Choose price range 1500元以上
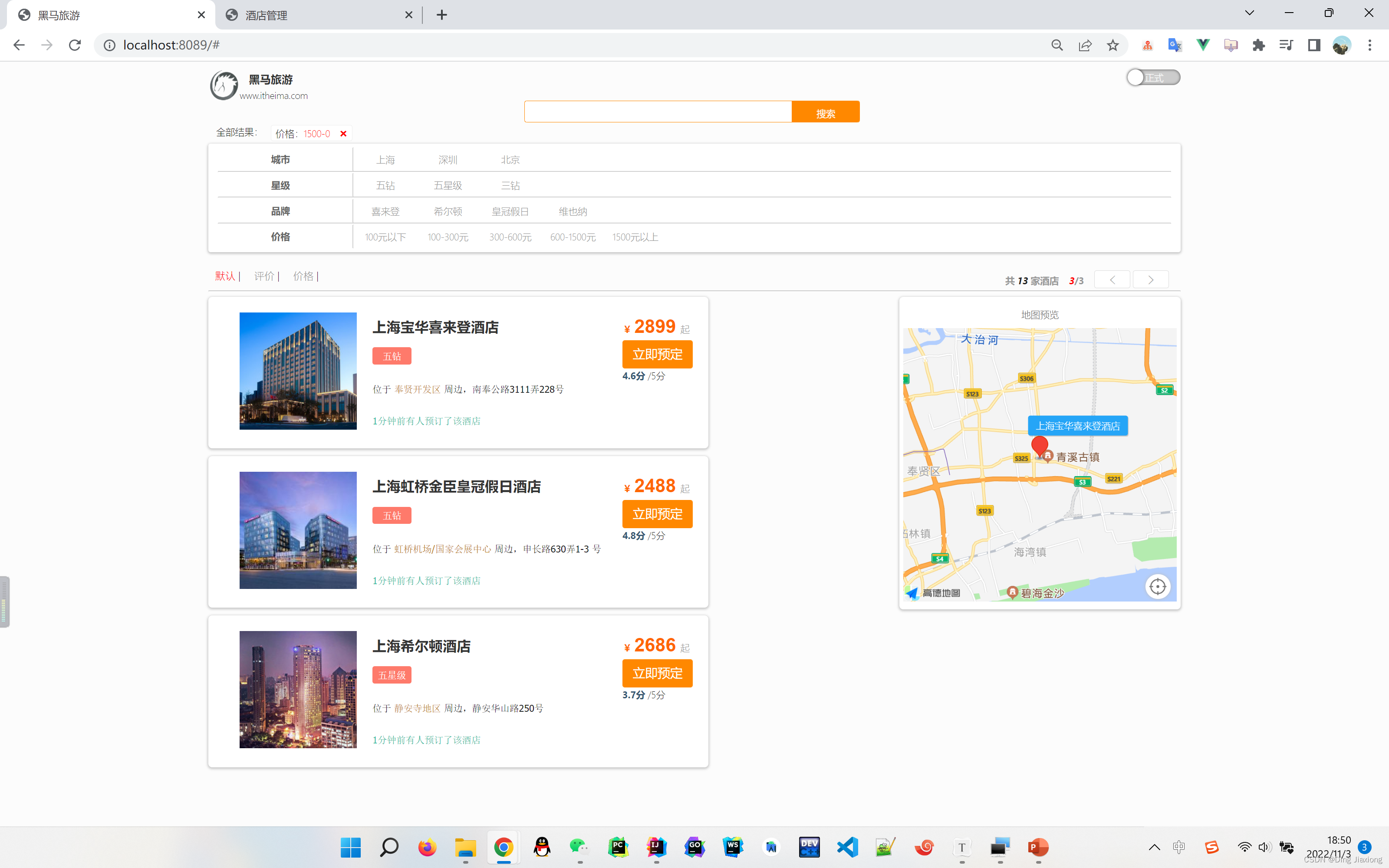Viewport: 1389px width, 868px height. coord(635,238)
